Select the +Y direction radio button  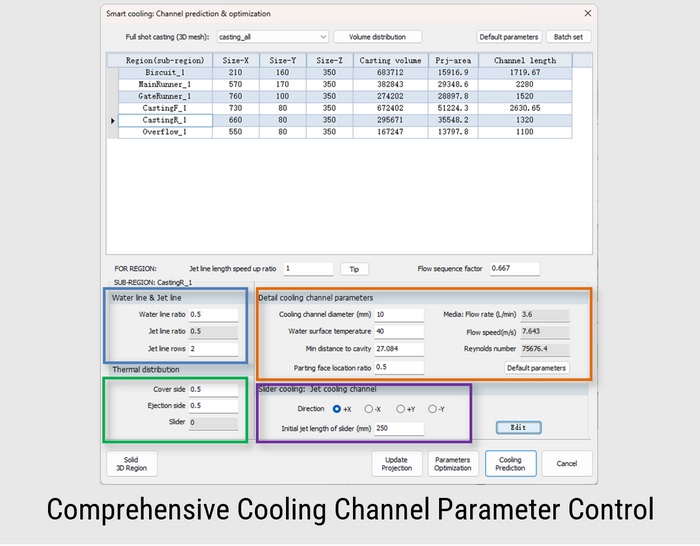pyautogui.click(x=400, y=409)
